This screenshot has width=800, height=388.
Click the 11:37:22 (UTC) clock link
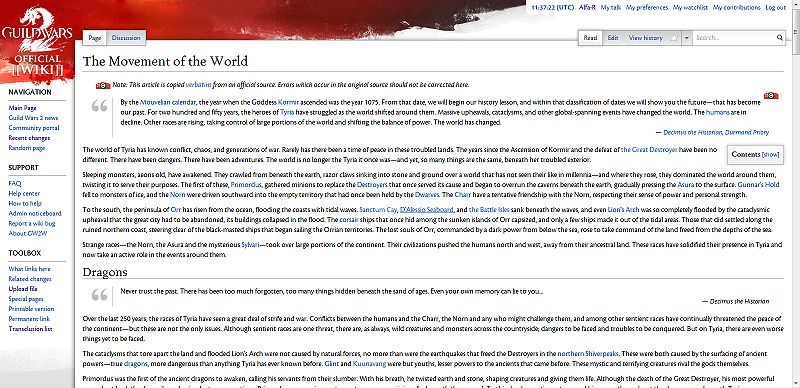coord(553,8)
